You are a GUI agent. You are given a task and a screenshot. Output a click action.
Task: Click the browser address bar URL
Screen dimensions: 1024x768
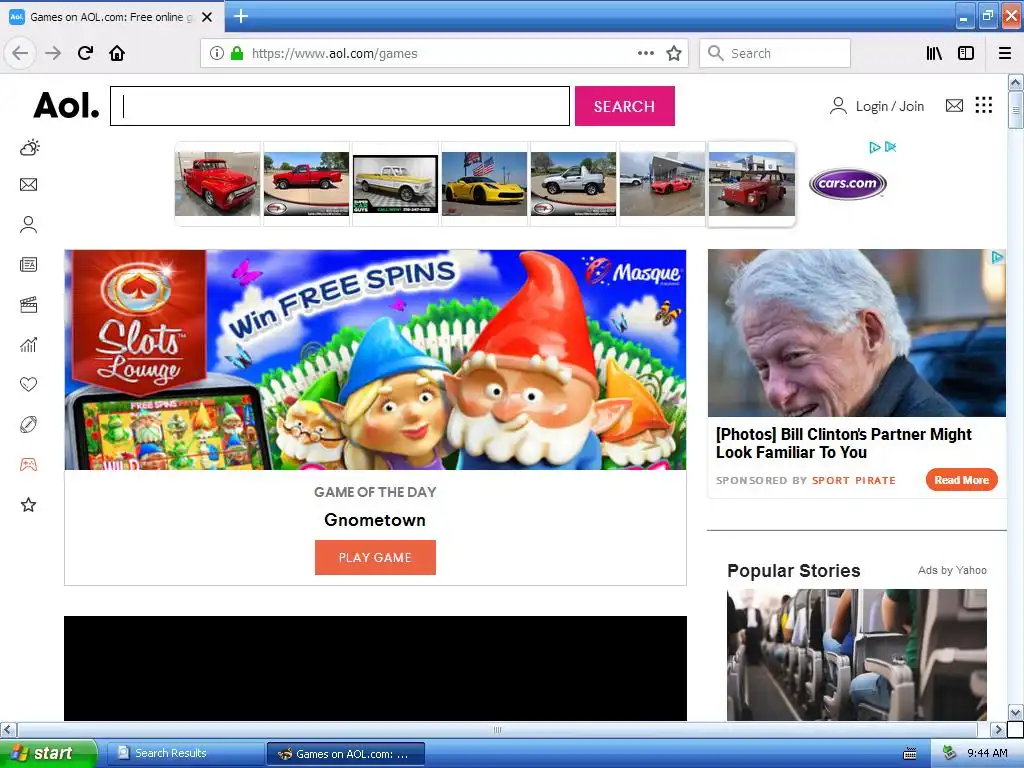[x=334, y=54]
